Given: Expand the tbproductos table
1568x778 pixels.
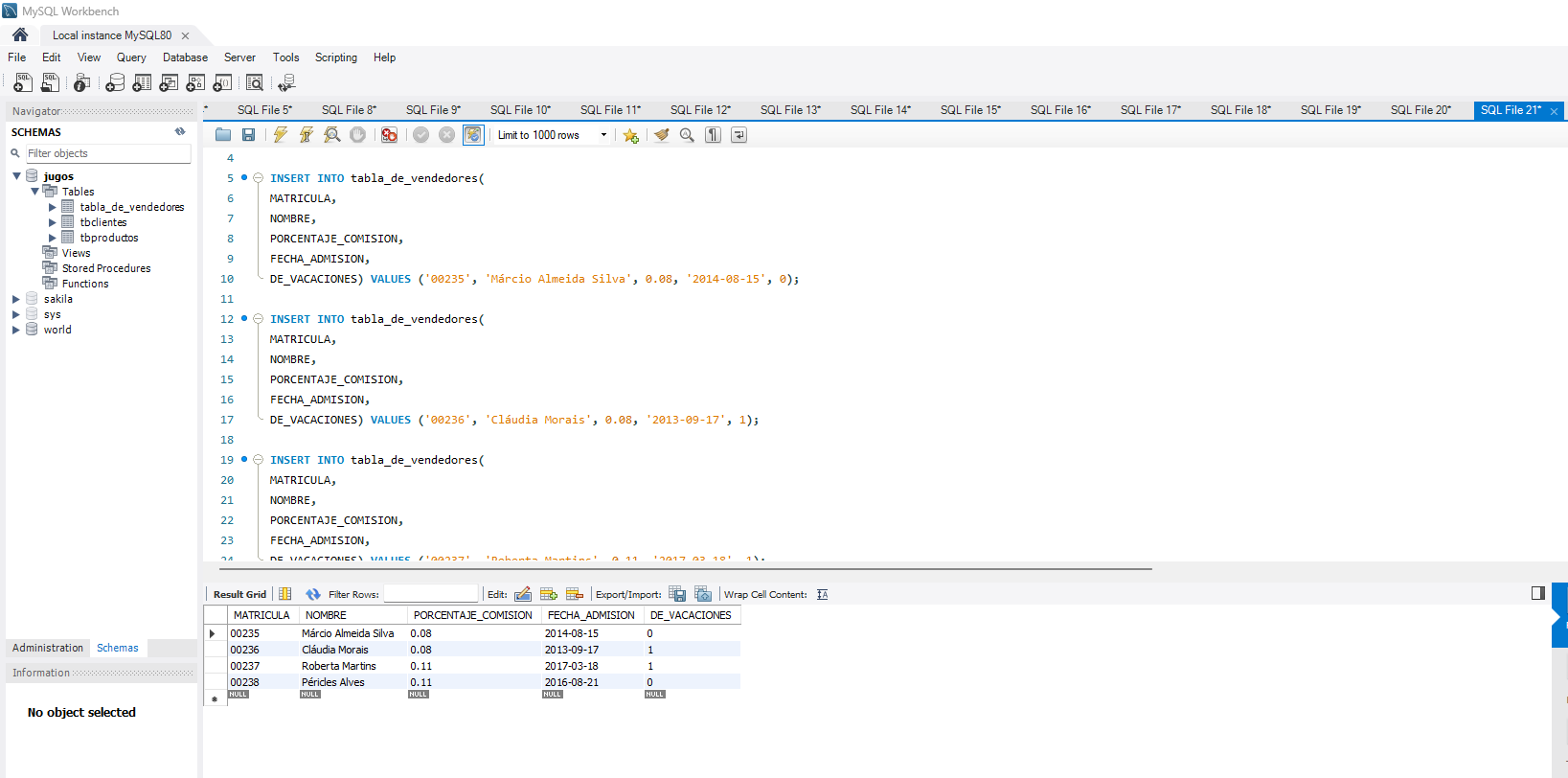Looking at the screenshot, I should click(x=53, y=238).
